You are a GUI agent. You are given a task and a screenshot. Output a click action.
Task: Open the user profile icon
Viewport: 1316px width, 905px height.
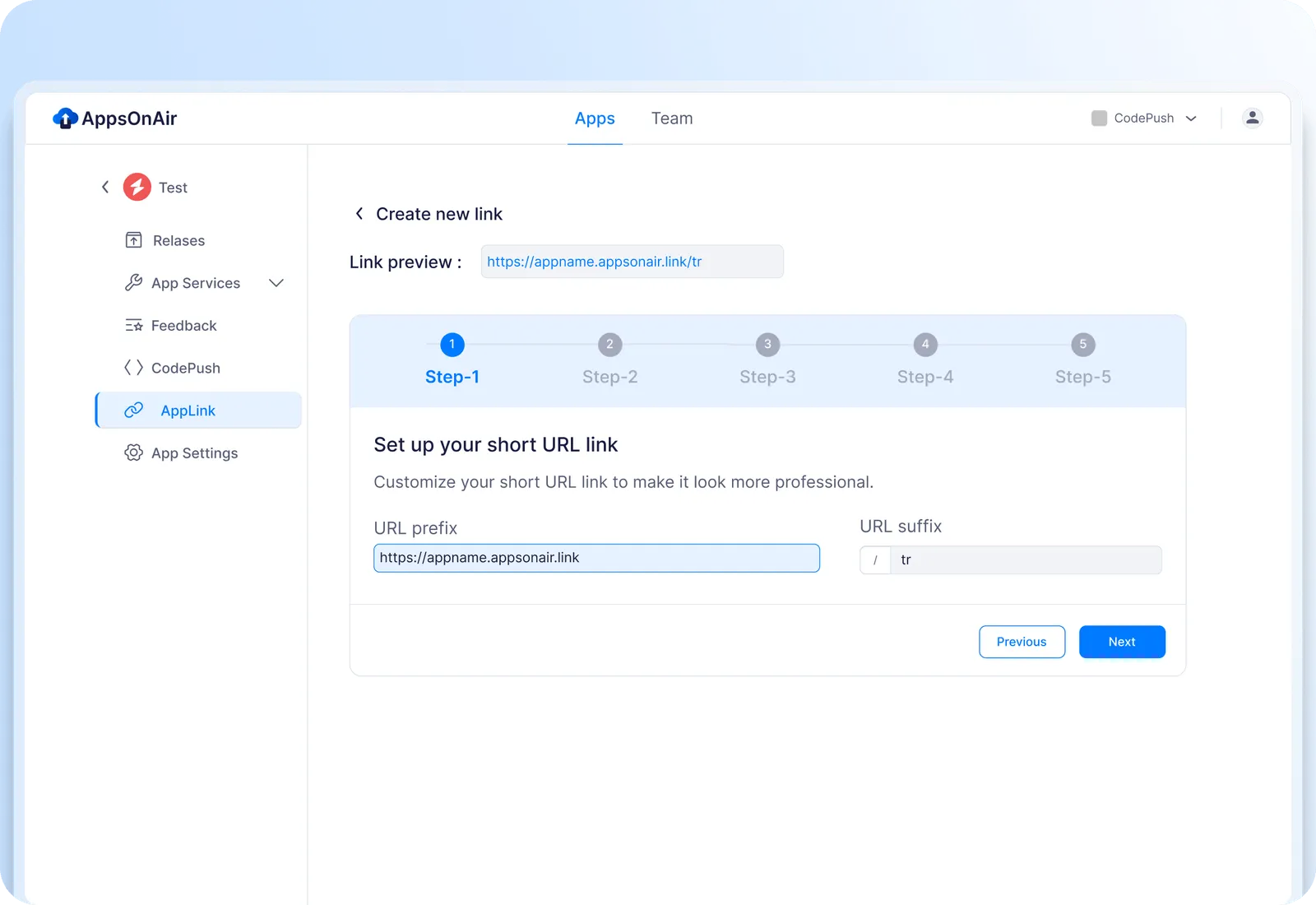pyautogui.click(x=1252, y=118)
